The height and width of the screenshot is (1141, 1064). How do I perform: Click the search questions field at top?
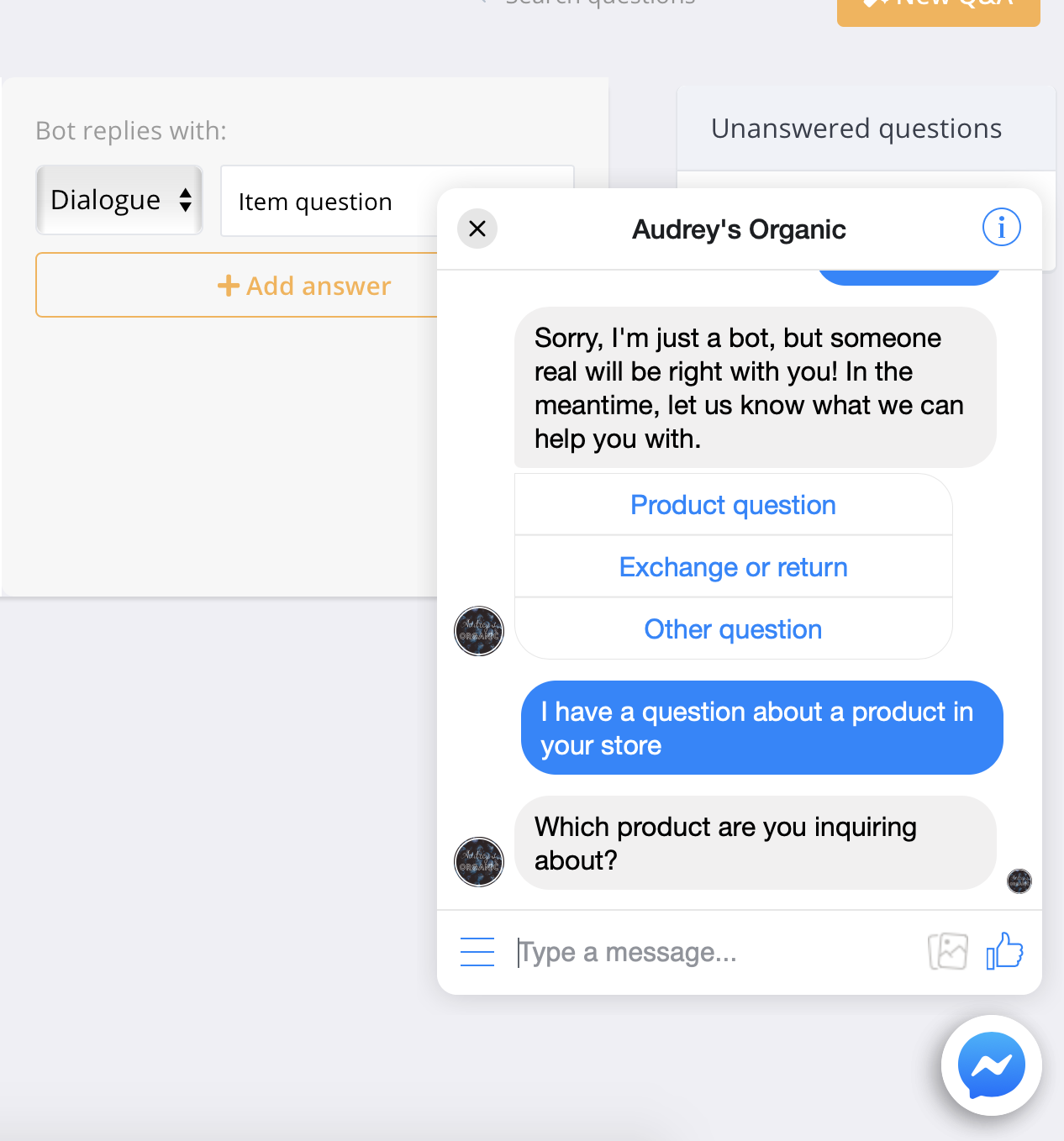[x=600, y=3]
